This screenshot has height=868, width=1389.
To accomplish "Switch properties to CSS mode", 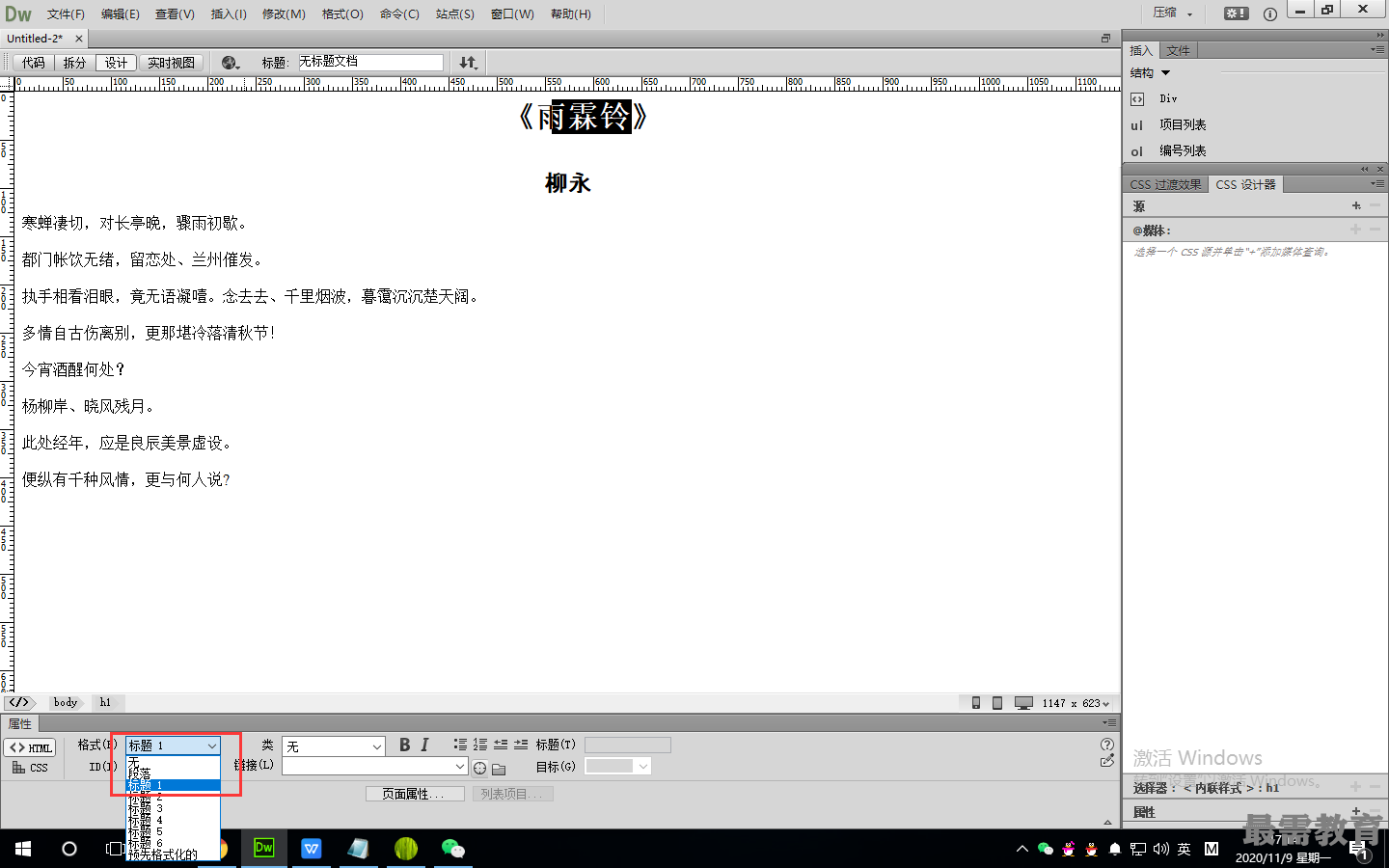I will pos(30,768).
